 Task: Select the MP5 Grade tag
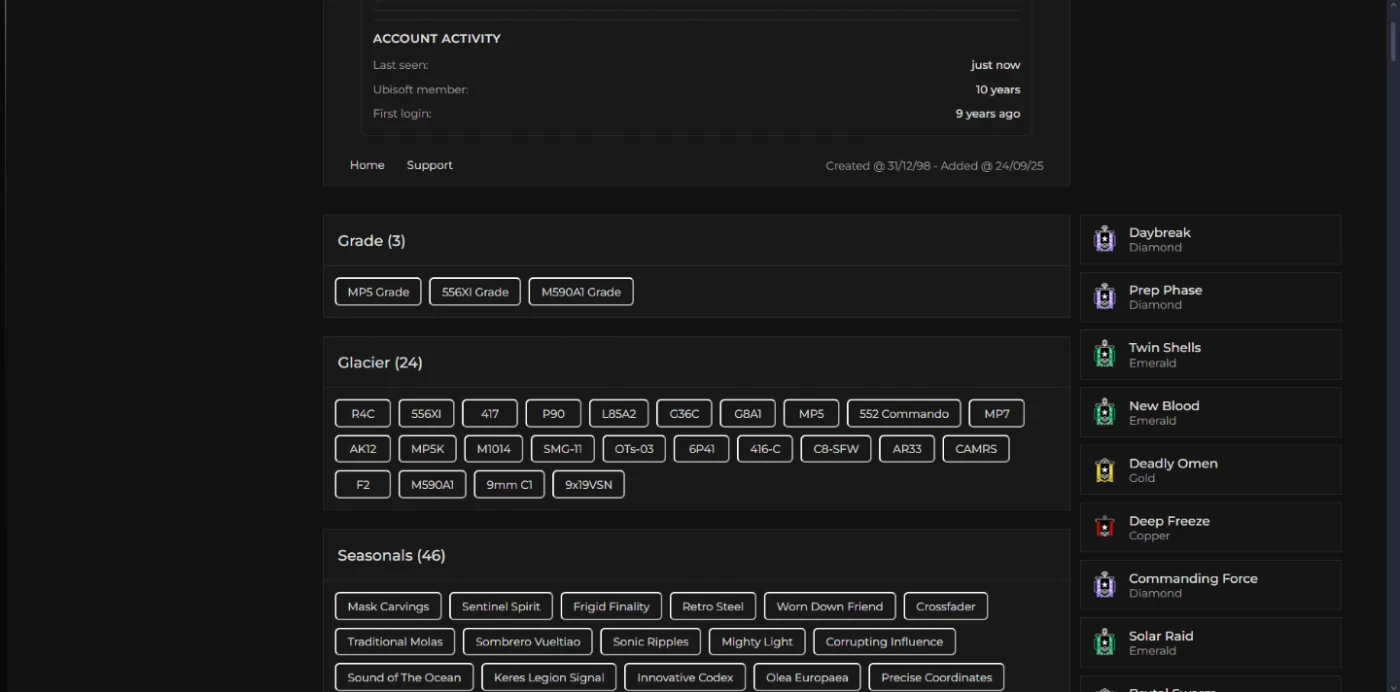pos(378,292)
